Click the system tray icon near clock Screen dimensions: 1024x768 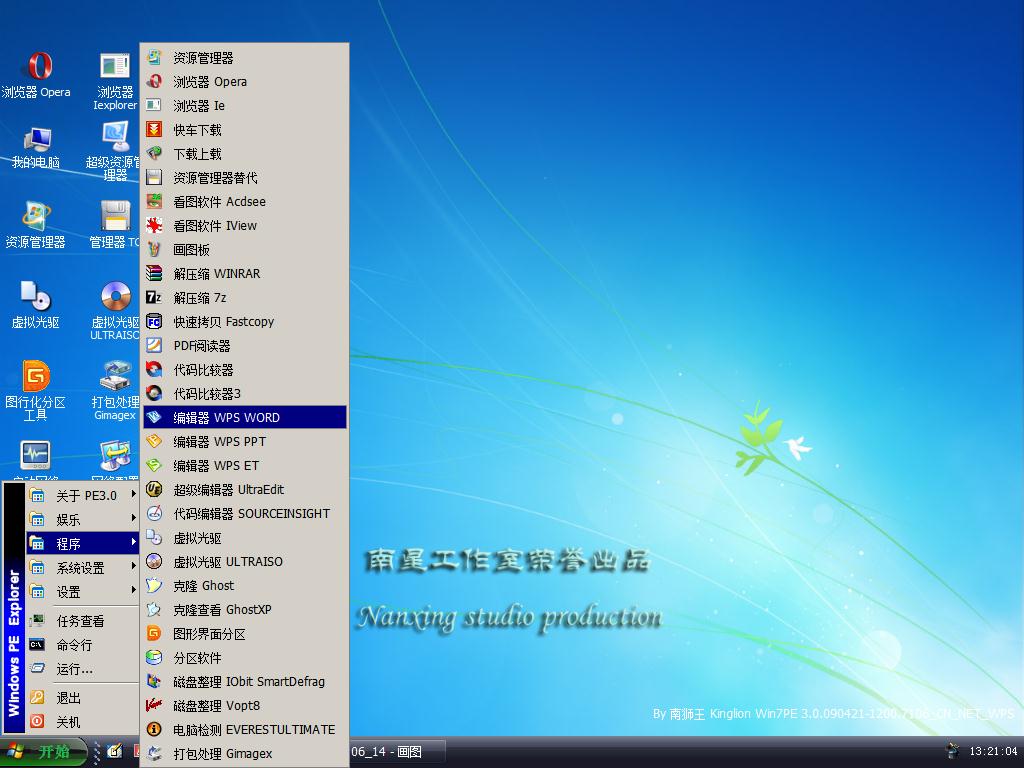pyautogui.click(x=953, y=751)
